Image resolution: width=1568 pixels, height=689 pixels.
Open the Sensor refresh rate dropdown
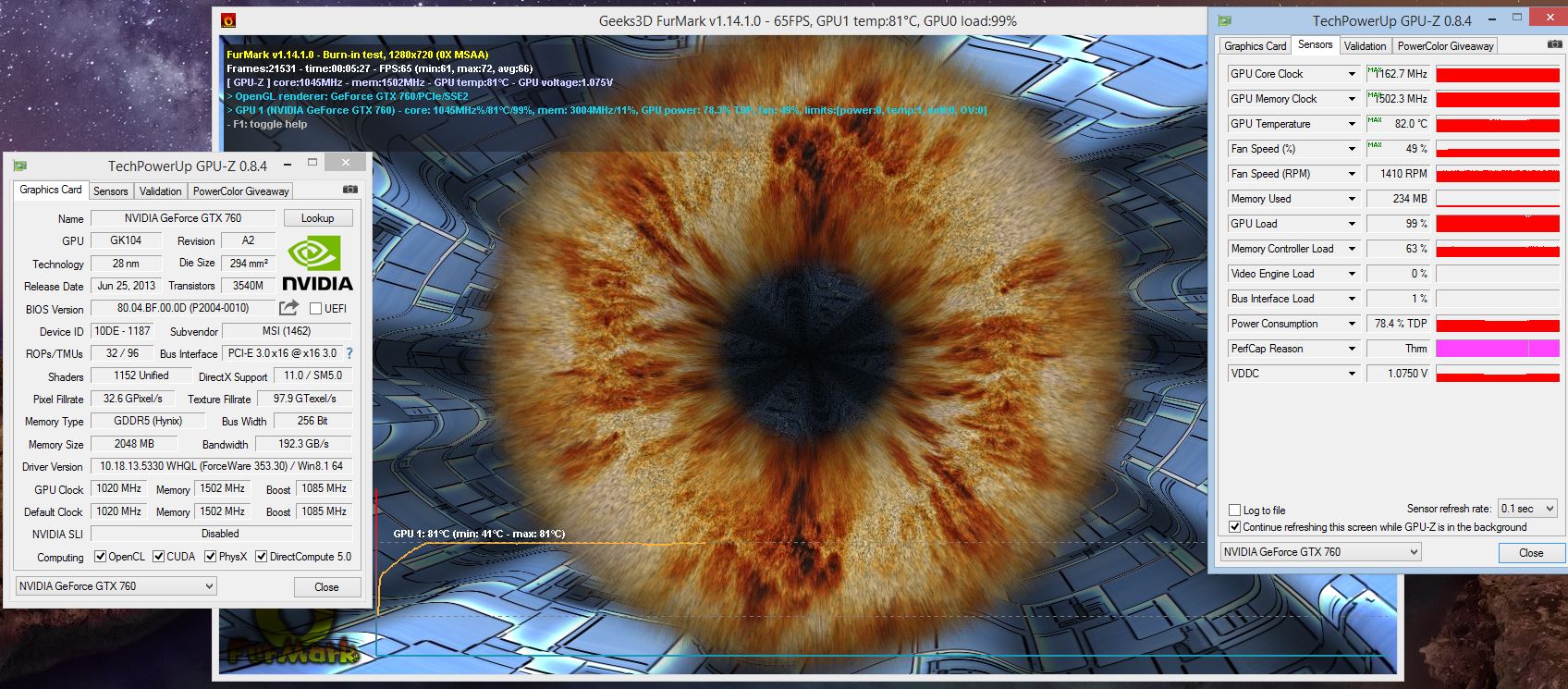click(1527, 509)
